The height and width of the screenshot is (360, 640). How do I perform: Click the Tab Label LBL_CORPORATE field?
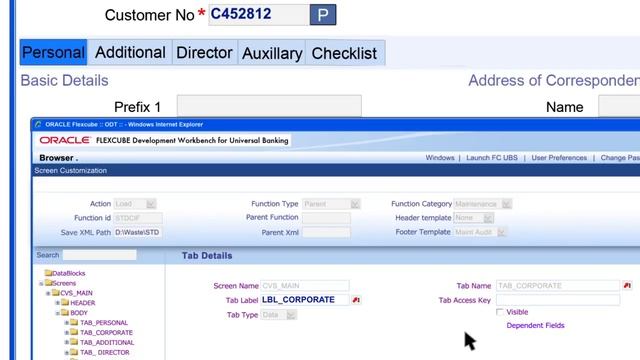305,300
